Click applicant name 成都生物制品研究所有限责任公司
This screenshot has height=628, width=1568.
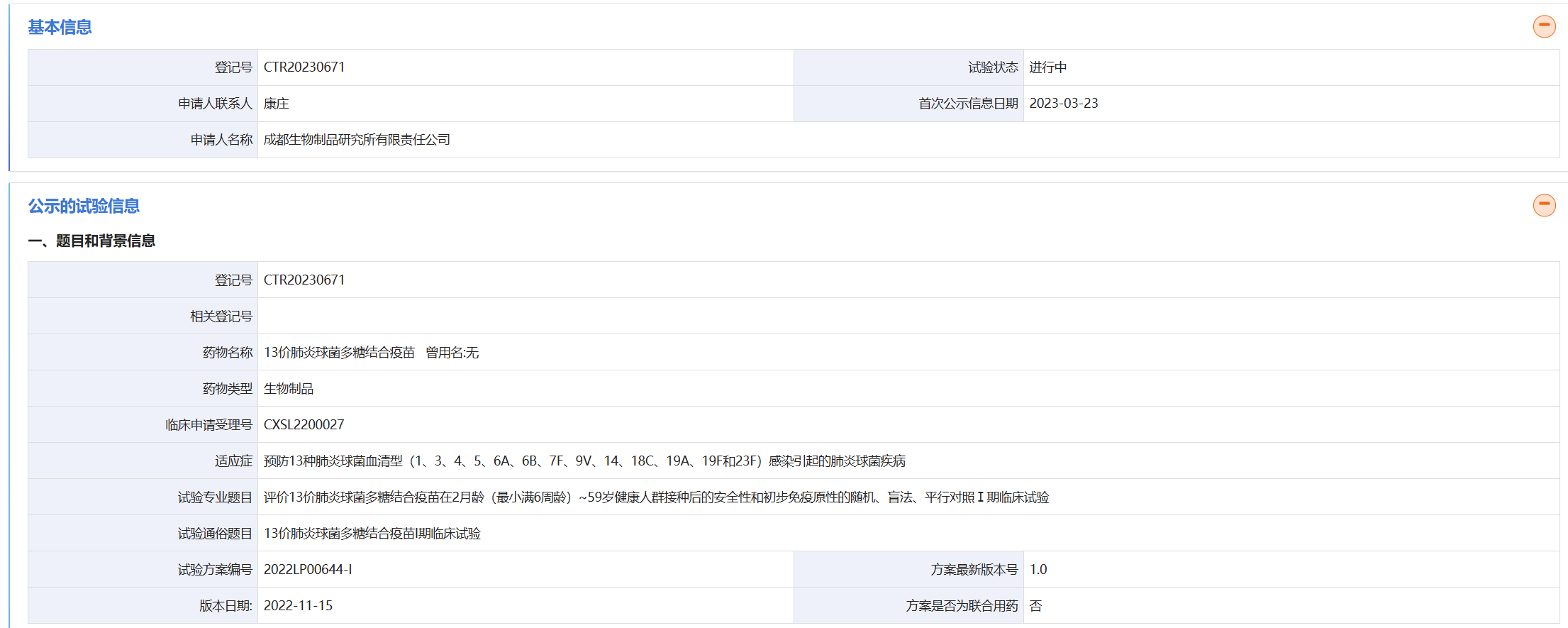[357, 140]
